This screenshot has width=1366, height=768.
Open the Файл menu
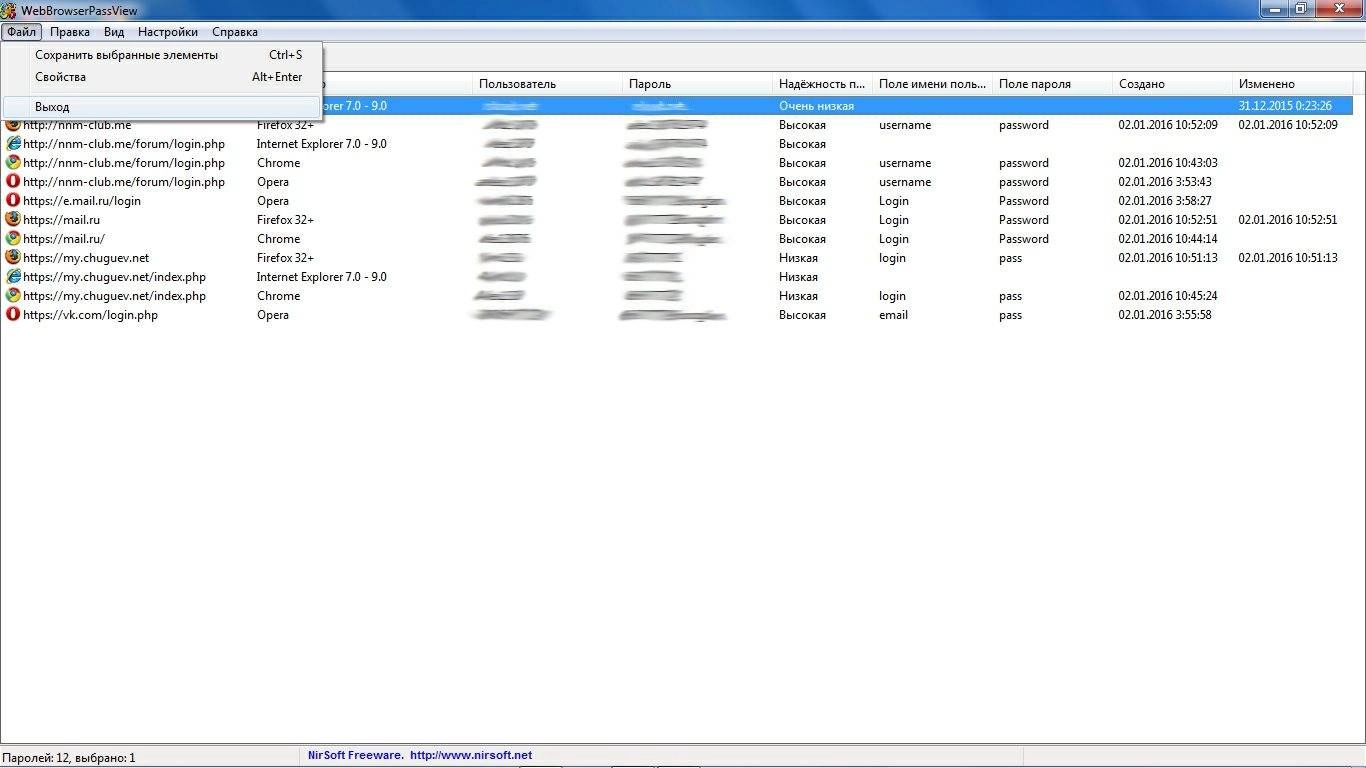21,32
